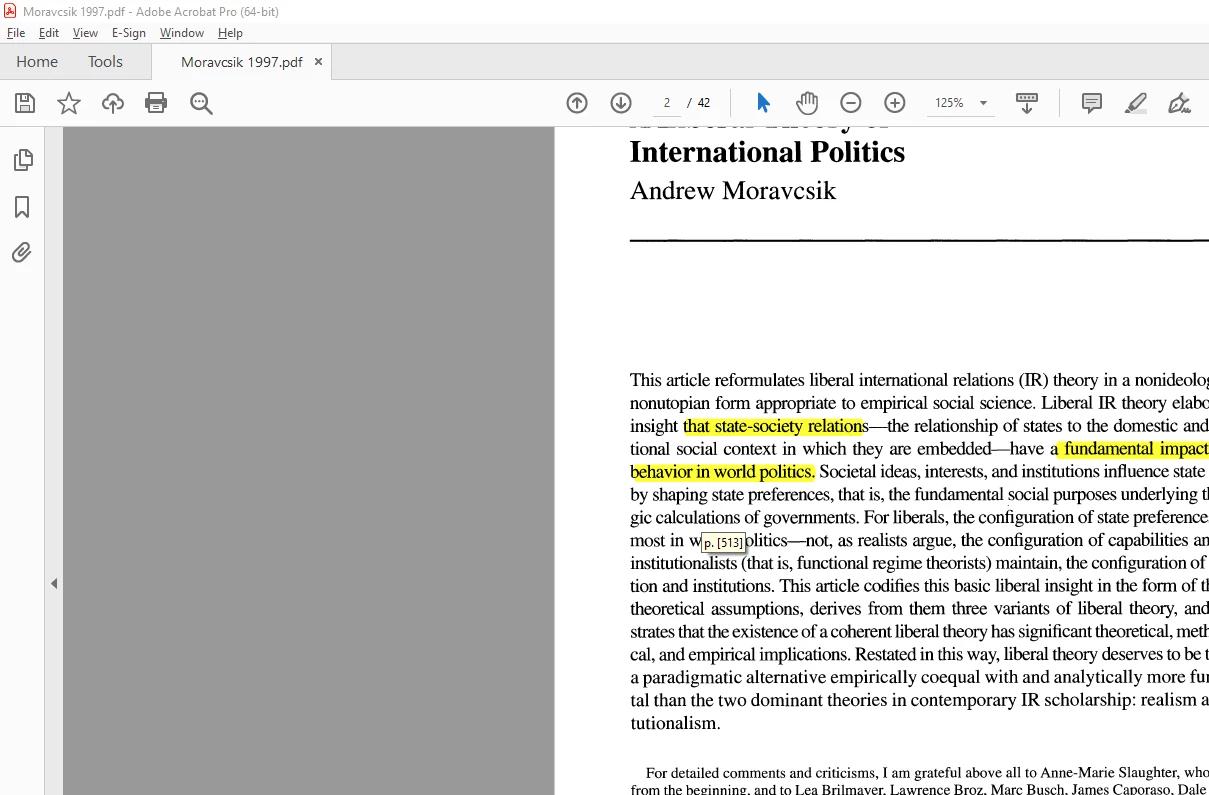Open the fit page scrolling options icon

pyautogui.click(x=1027, y=103)
